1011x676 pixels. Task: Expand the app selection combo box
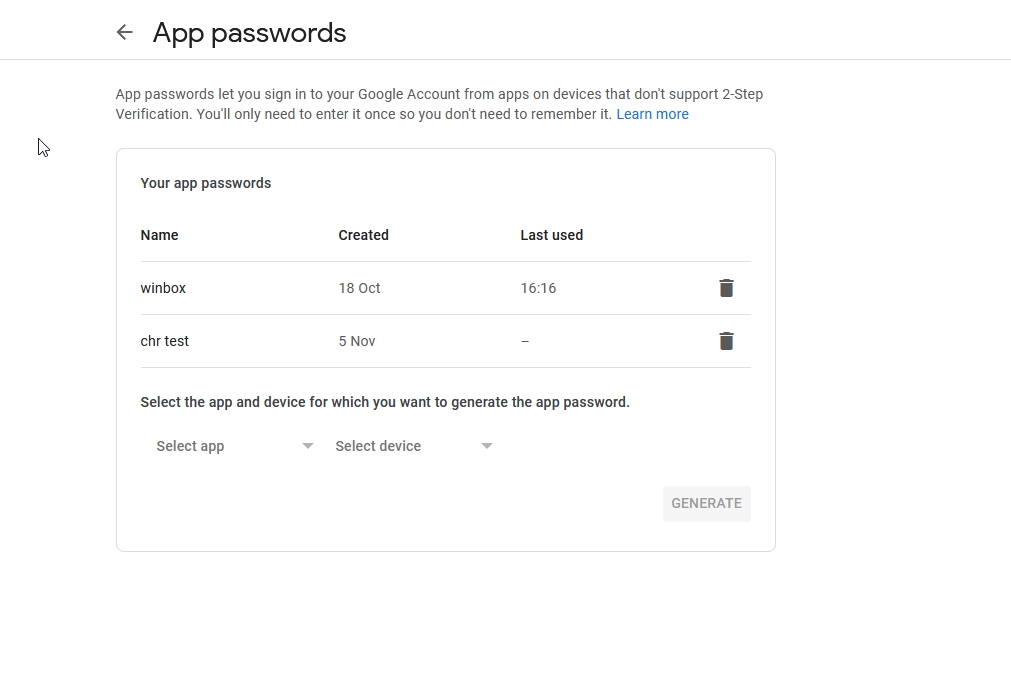pos(230,446)
